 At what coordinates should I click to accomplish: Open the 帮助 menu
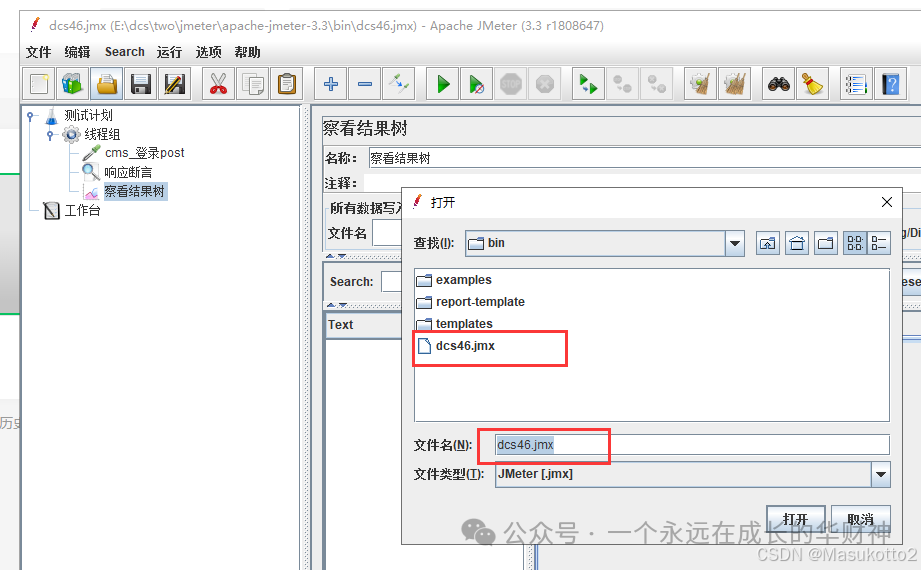coord(247,52)
